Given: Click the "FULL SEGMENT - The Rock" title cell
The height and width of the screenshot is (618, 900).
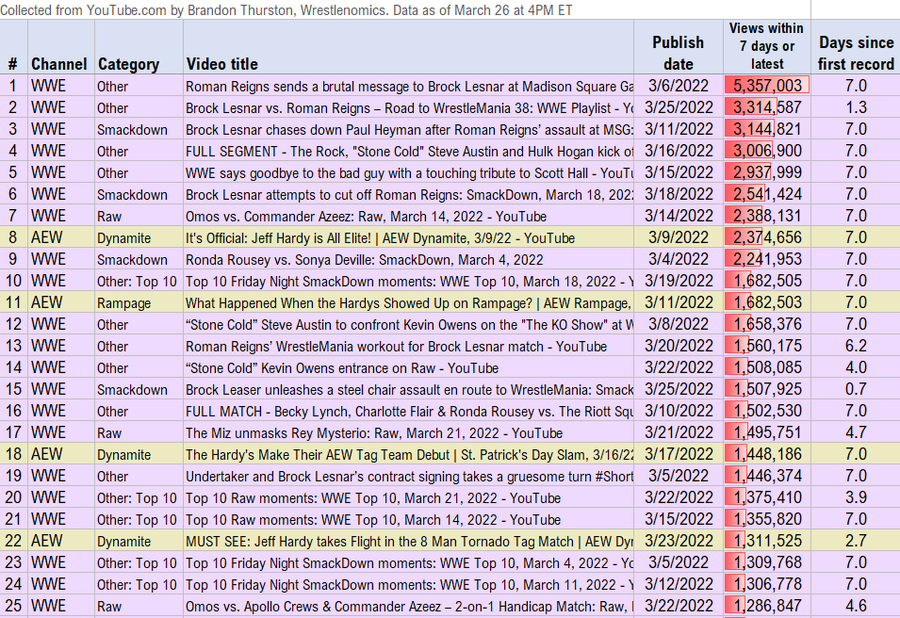Looking at the screenshot, I should point(409,151).
